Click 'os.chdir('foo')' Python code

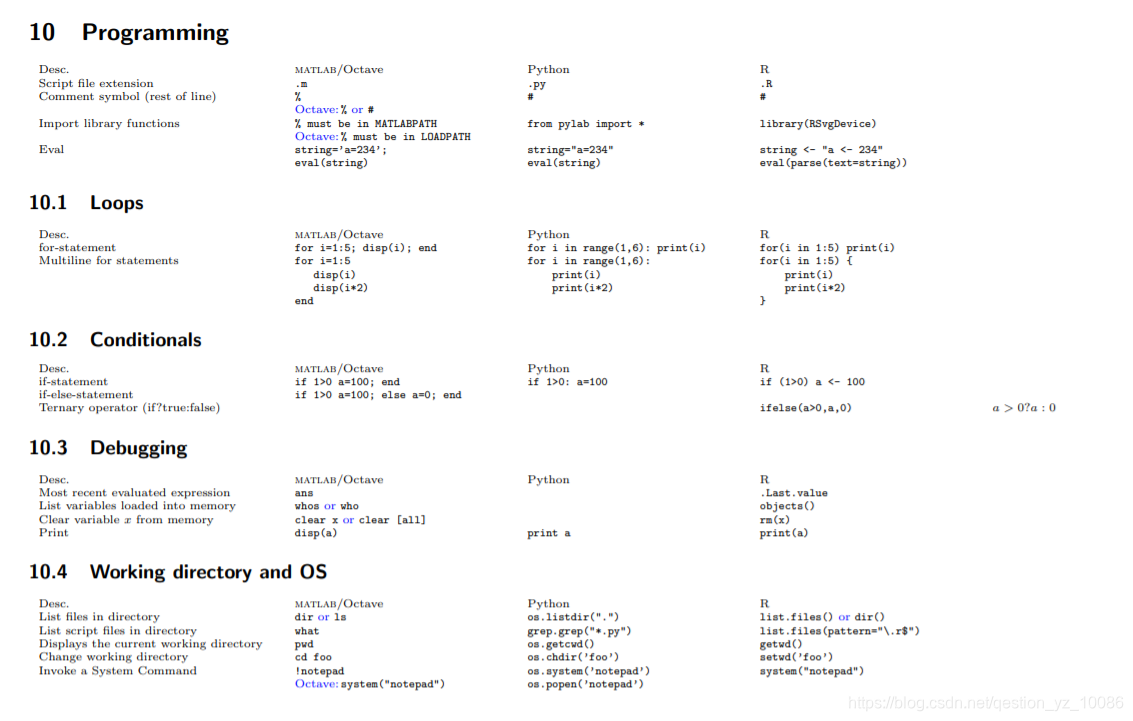[573, 657]
